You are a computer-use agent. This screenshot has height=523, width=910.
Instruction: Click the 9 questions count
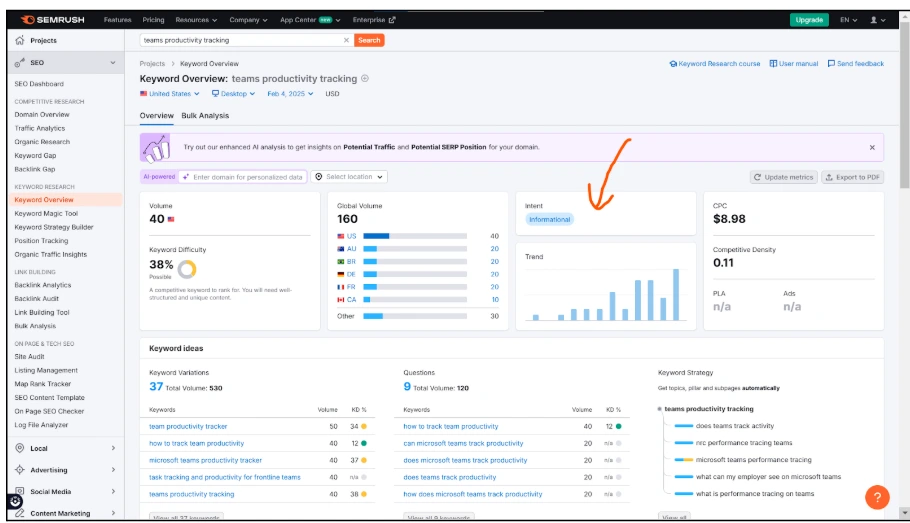(x=407, y=387)
